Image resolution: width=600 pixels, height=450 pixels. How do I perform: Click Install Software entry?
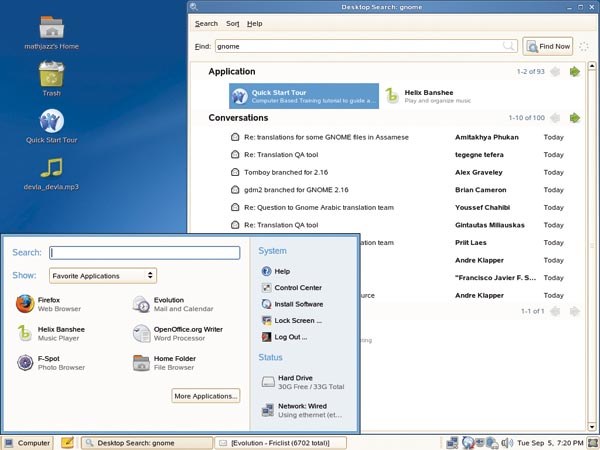tap(292, 304)
